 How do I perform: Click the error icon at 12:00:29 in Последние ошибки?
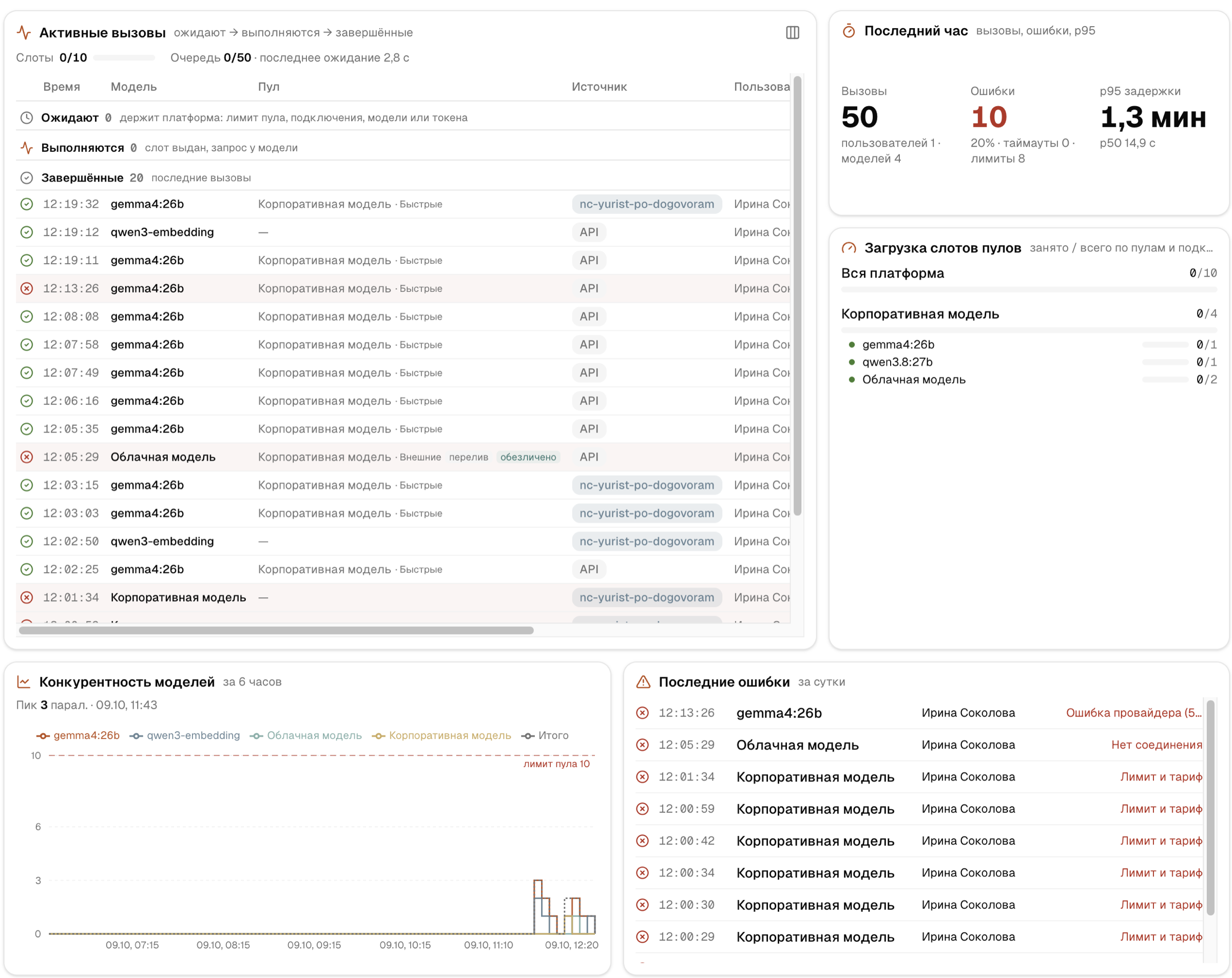[642, 937]
